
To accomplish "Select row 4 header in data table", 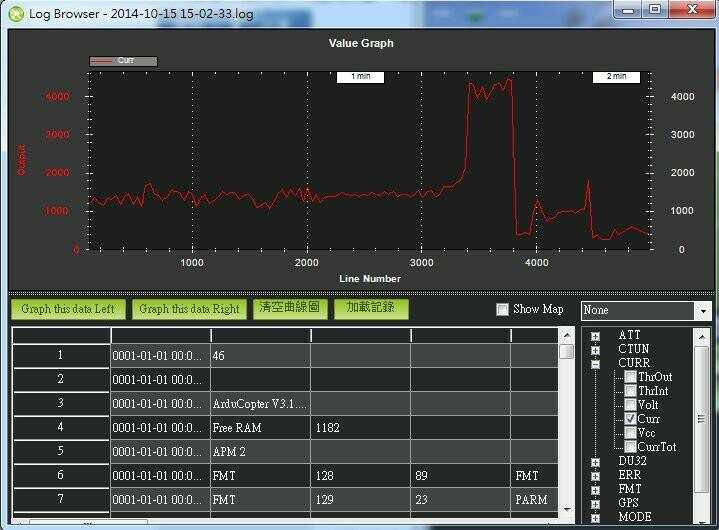I will coord(60,427).
